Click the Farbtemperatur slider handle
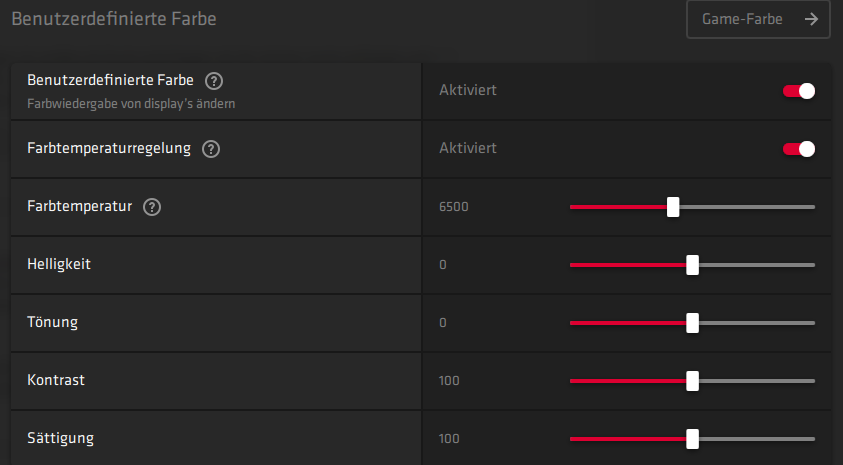 673,207
